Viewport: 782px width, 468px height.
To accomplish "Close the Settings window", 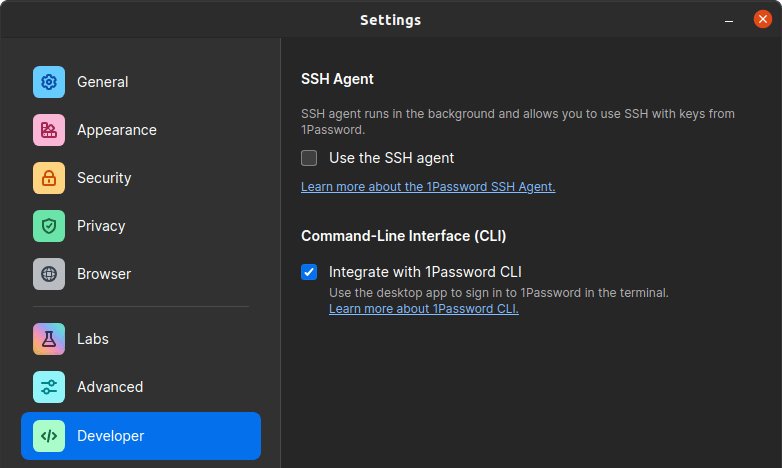I will (x=762, y=19).
